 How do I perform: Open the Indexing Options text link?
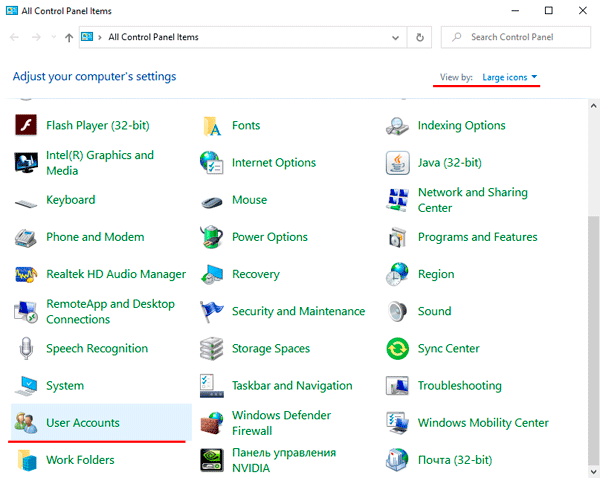tap(461, 126)
